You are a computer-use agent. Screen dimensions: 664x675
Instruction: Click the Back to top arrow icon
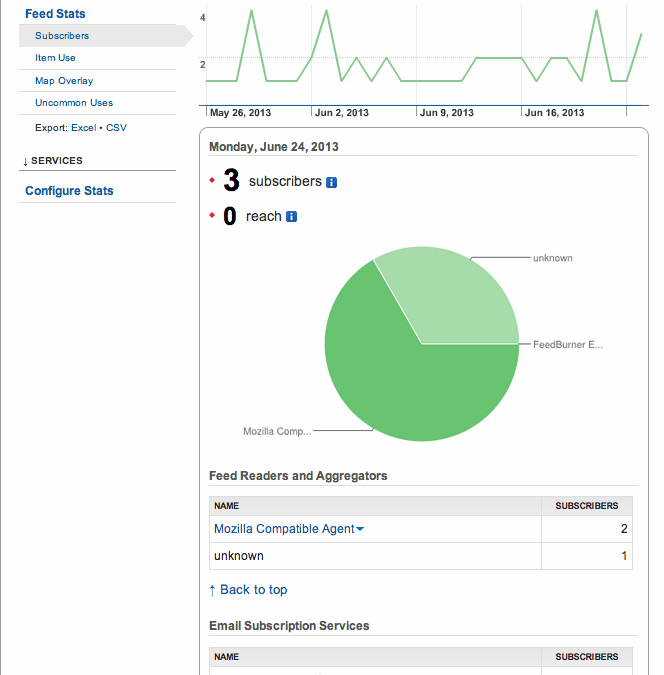pos(212,590)
